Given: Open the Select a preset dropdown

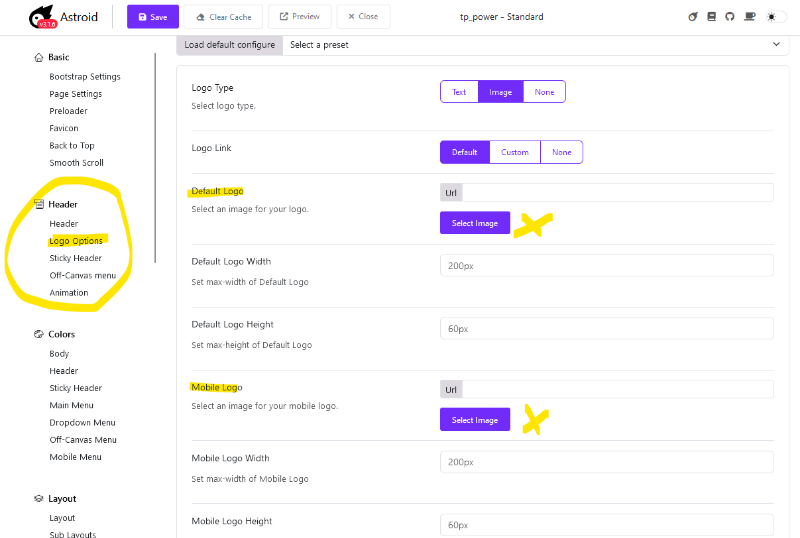Looking at the screenshot, I should coord(536,45).
